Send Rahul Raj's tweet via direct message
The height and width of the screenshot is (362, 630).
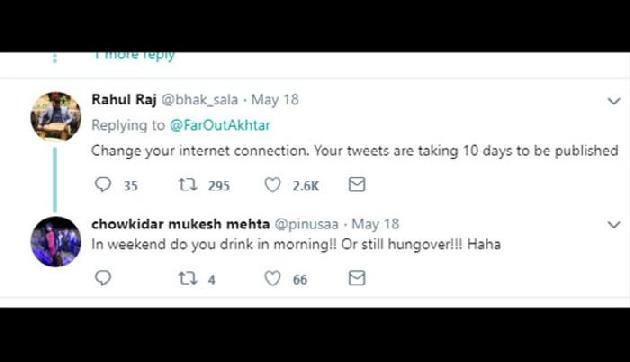pyautogui.click(x=357, y=184)
